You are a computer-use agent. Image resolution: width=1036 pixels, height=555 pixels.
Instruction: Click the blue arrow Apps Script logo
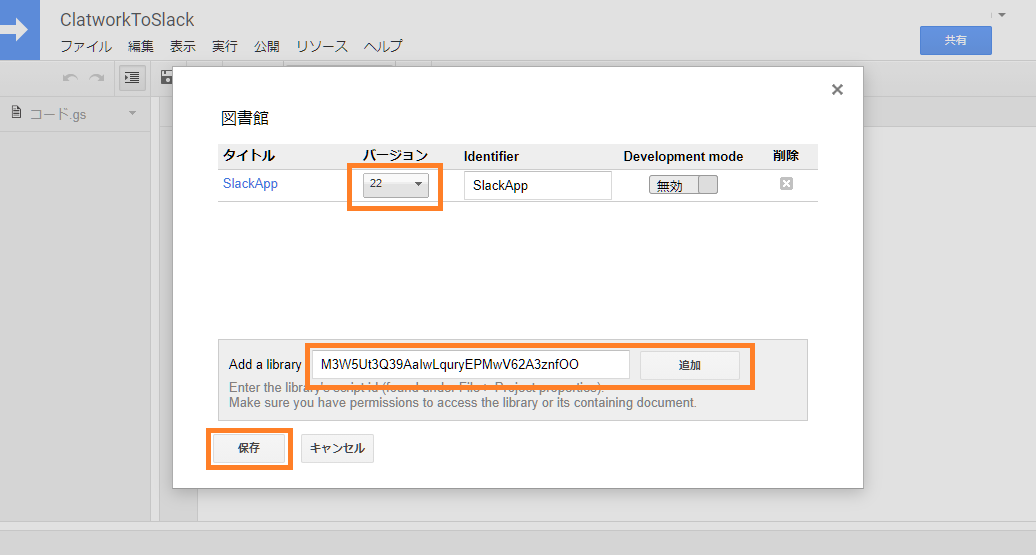pyautogui.click(x=18, y=30)
